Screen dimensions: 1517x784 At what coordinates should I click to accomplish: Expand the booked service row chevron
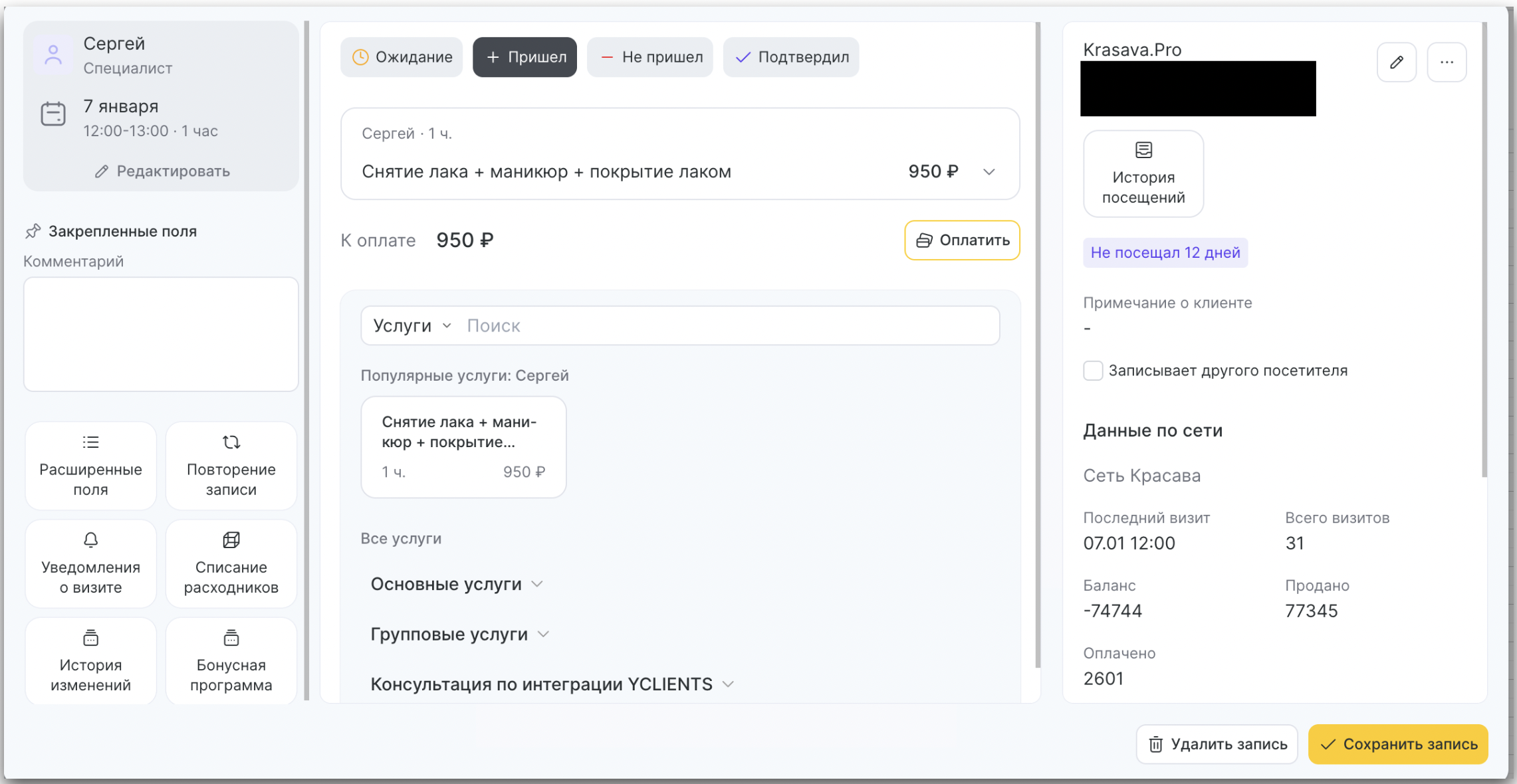pos(989,172)
